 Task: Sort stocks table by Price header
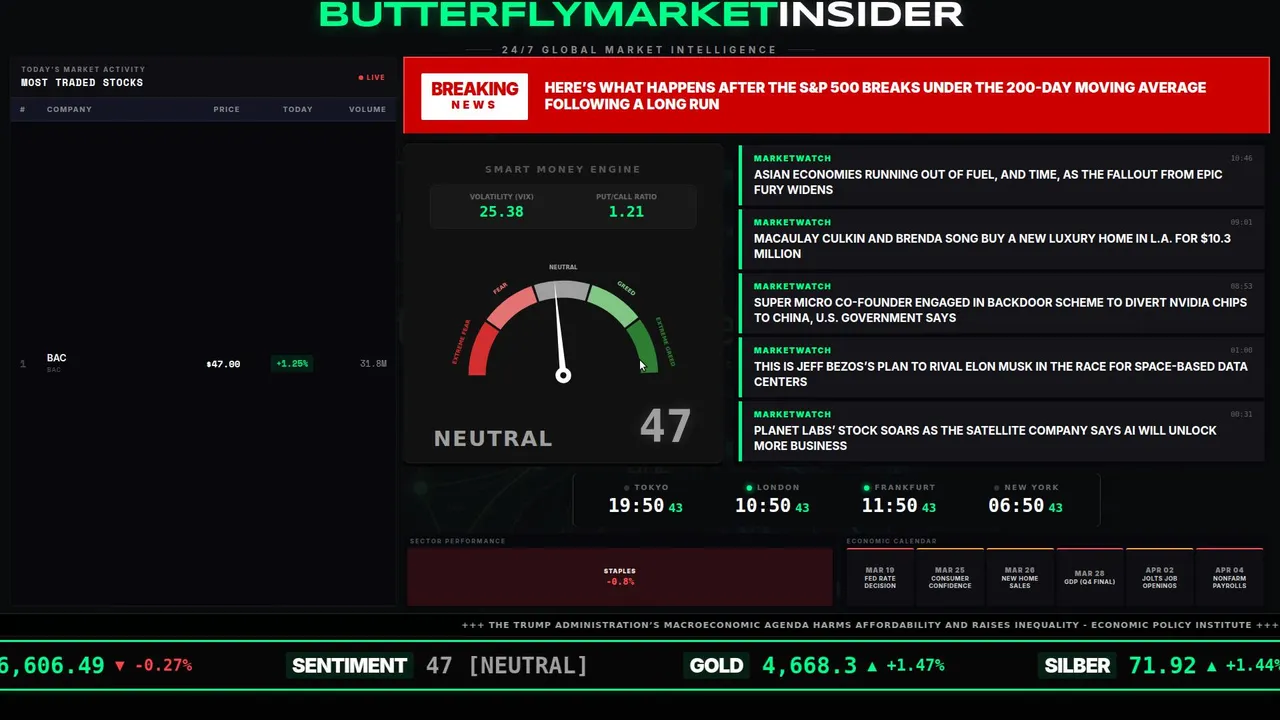coord(226,109)
